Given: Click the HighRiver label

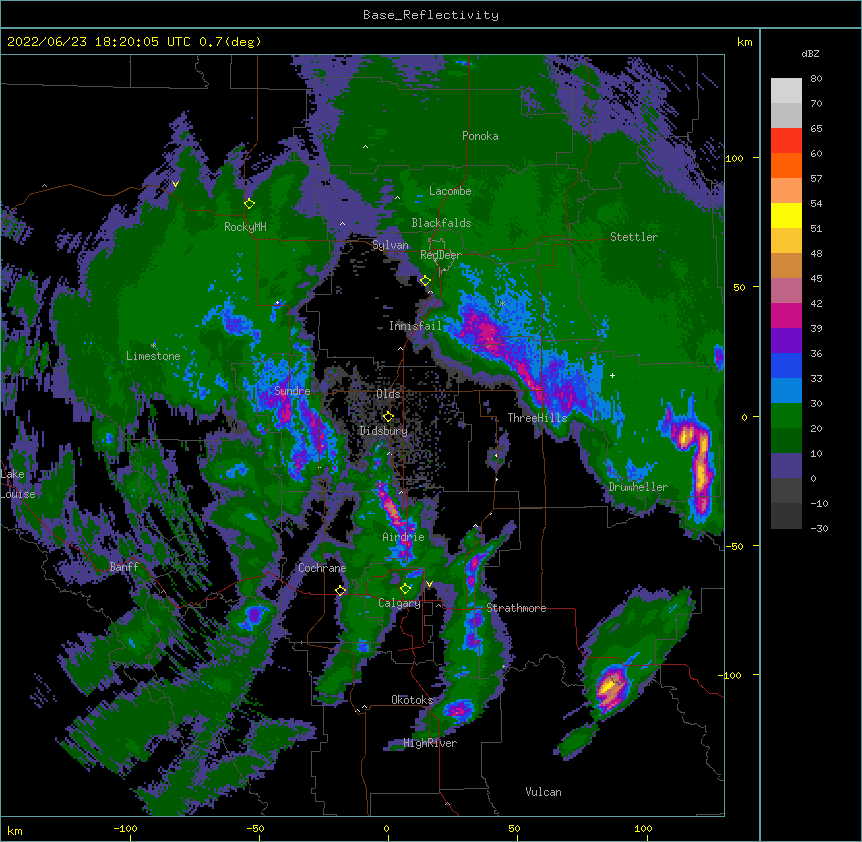Looking at the screenshot, I should click(430, 743).
